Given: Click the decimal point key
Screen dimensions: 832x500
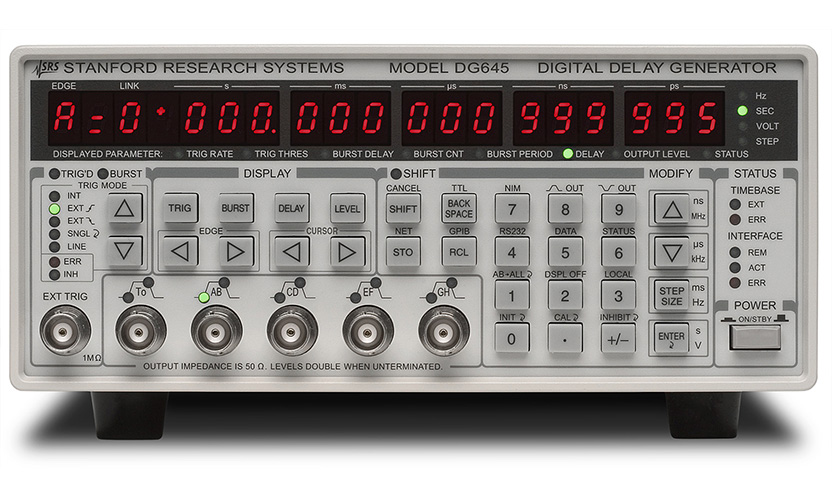Looking at the screenshot, I should point(565,338).
